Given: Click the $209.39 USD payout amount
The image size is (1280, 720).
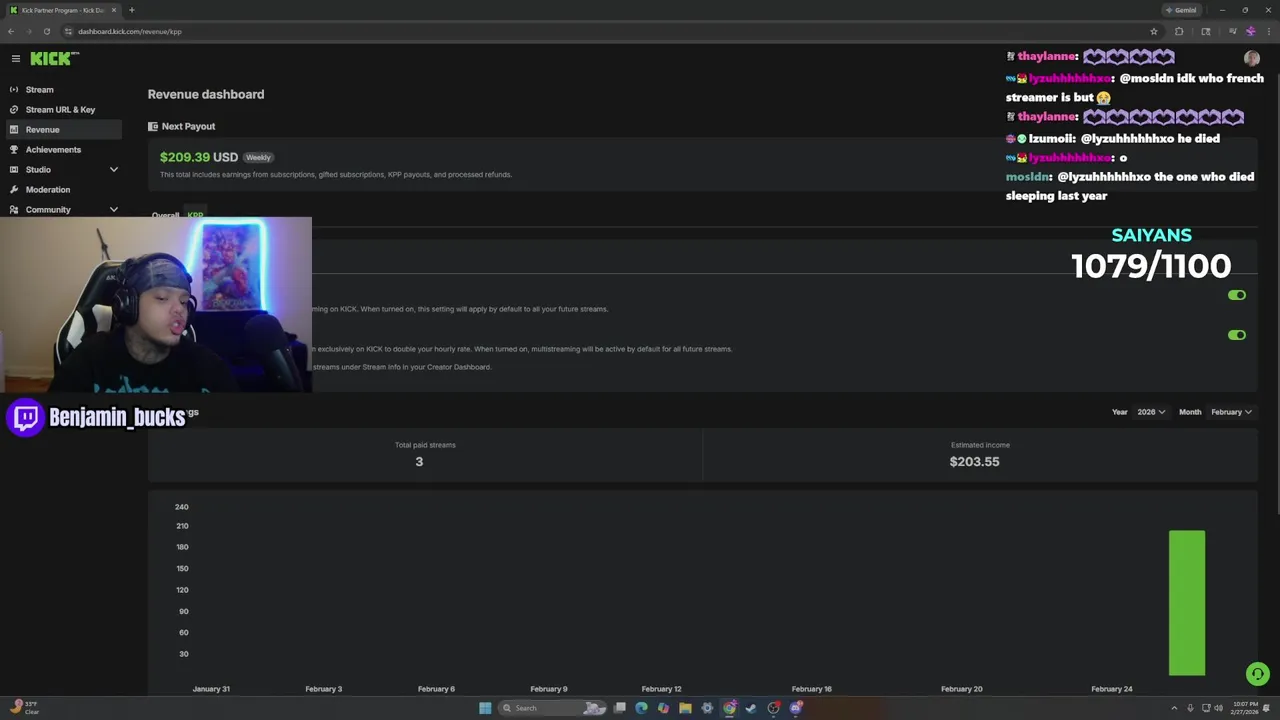Looking at the screenshot, I should pyautogui.click(x=199, y=157).
